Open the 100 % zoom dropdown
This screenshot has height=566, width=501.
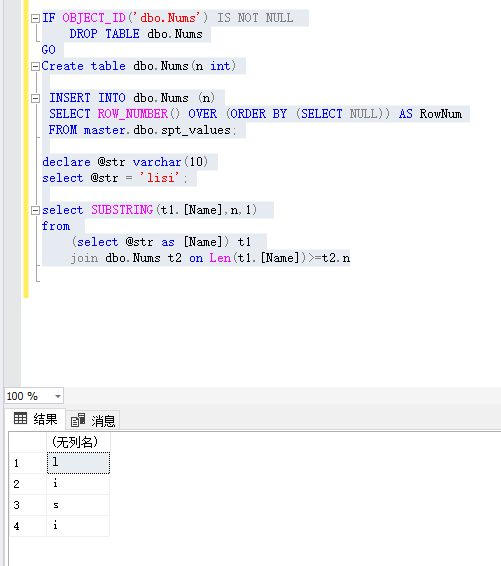(x=57, y=396)
